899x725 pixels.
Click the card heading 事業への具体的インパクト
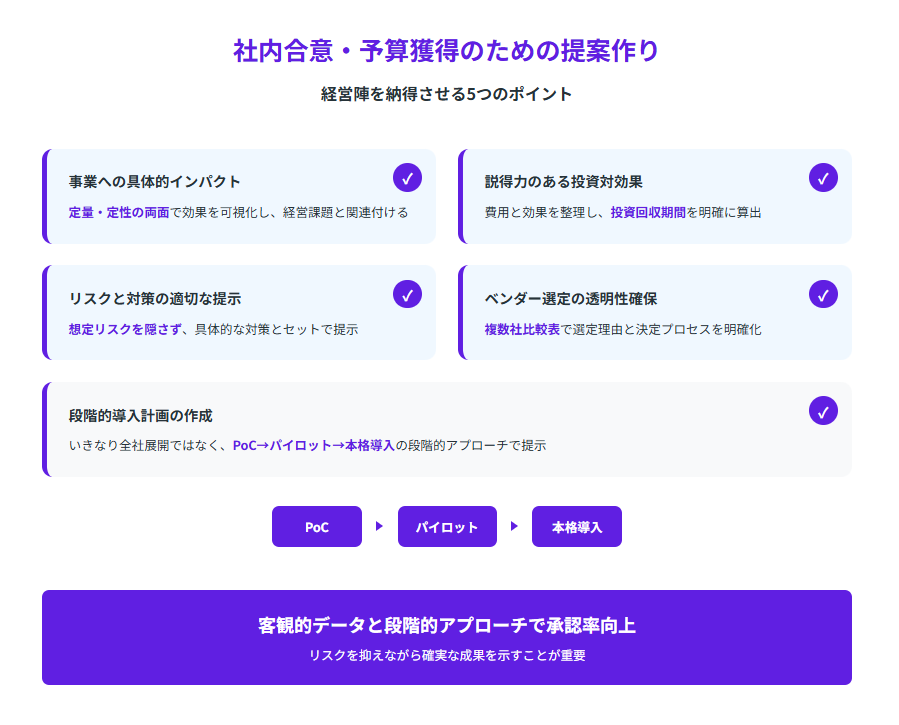[155, 182]
